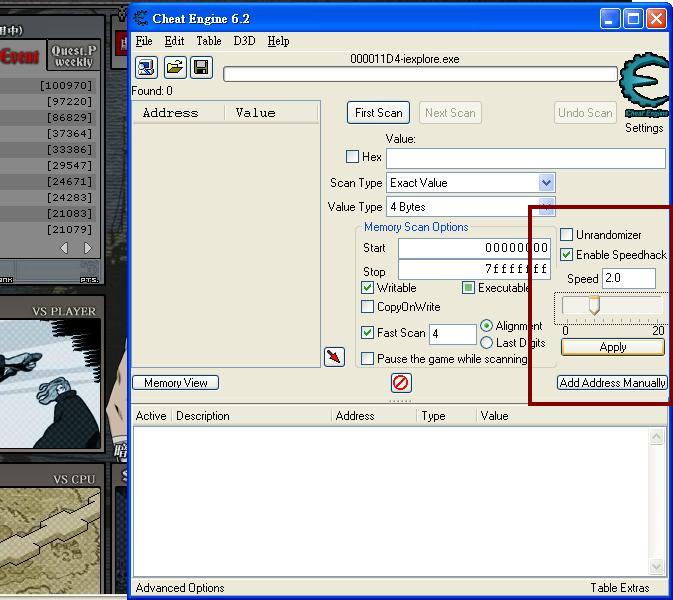The width and height of the screenshot is (673, 600).
Task: Click the Undo Scan button
Action: [585, 113]
